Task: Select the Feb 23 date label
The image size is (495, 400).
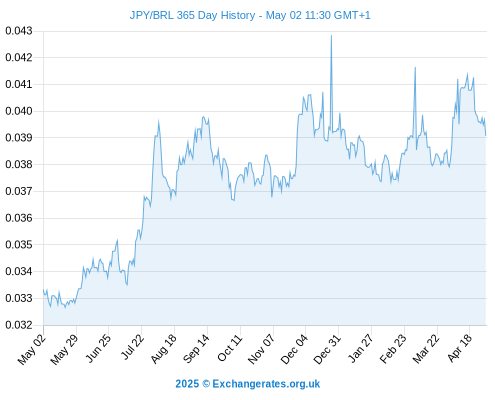Action: (x=393, y=349)
